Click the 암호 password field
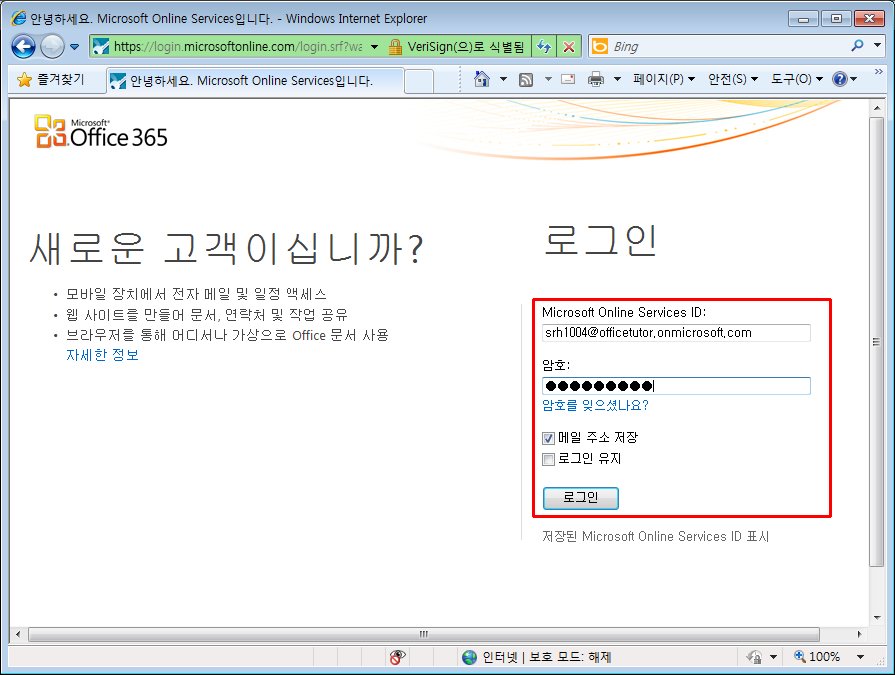This screenshot has width=895, height=675. pyautogui.click(x=676, y=386)
